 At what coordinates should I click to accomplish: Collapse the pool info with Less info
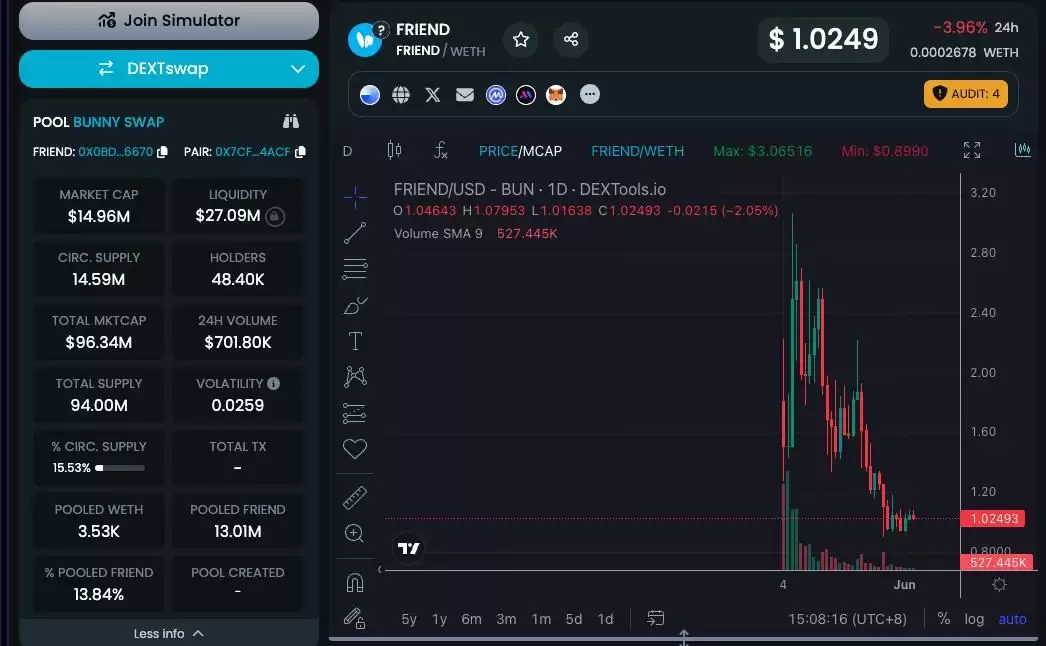(x=168, y=632)
